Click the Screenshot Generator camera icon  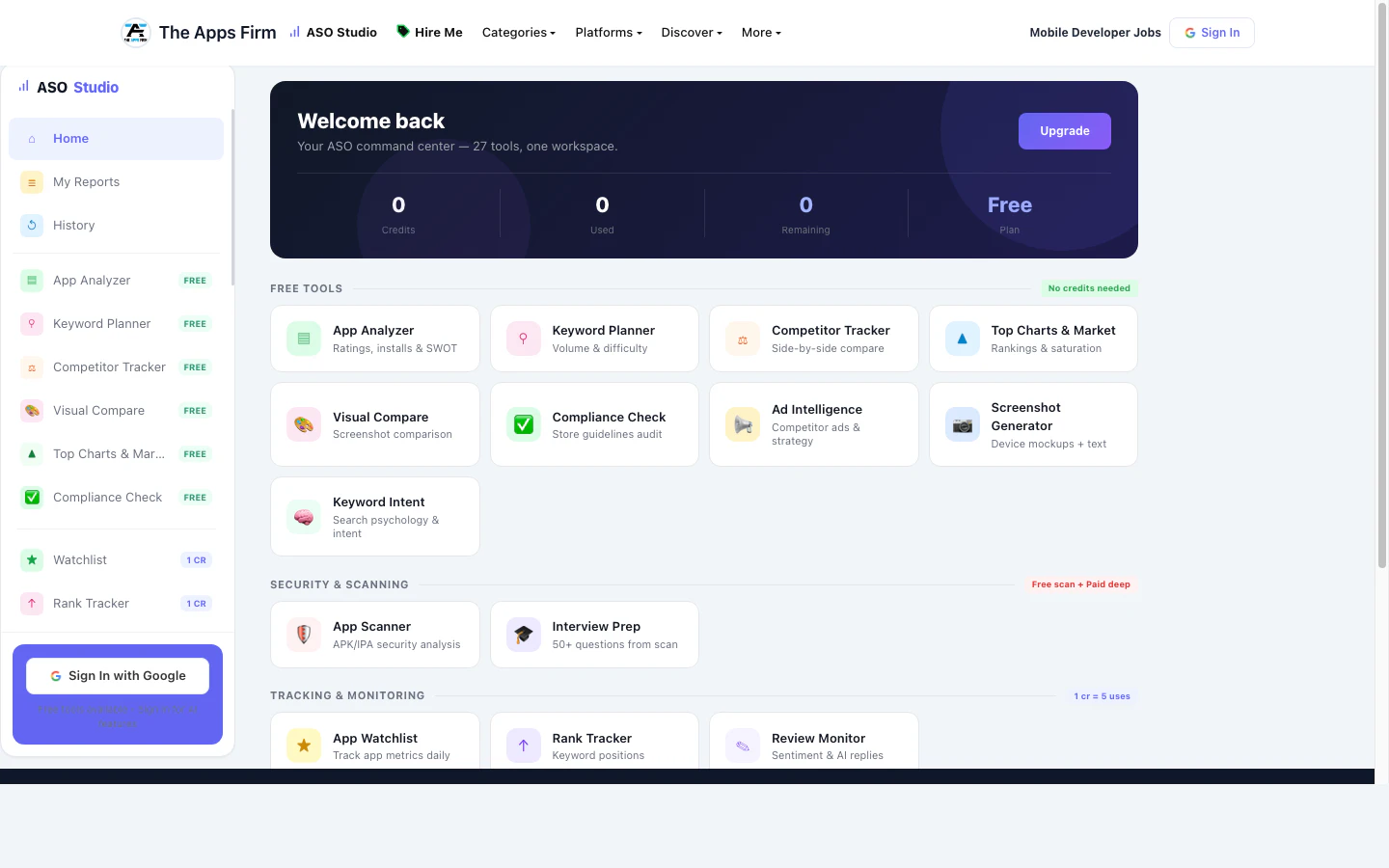click(963, 424)
